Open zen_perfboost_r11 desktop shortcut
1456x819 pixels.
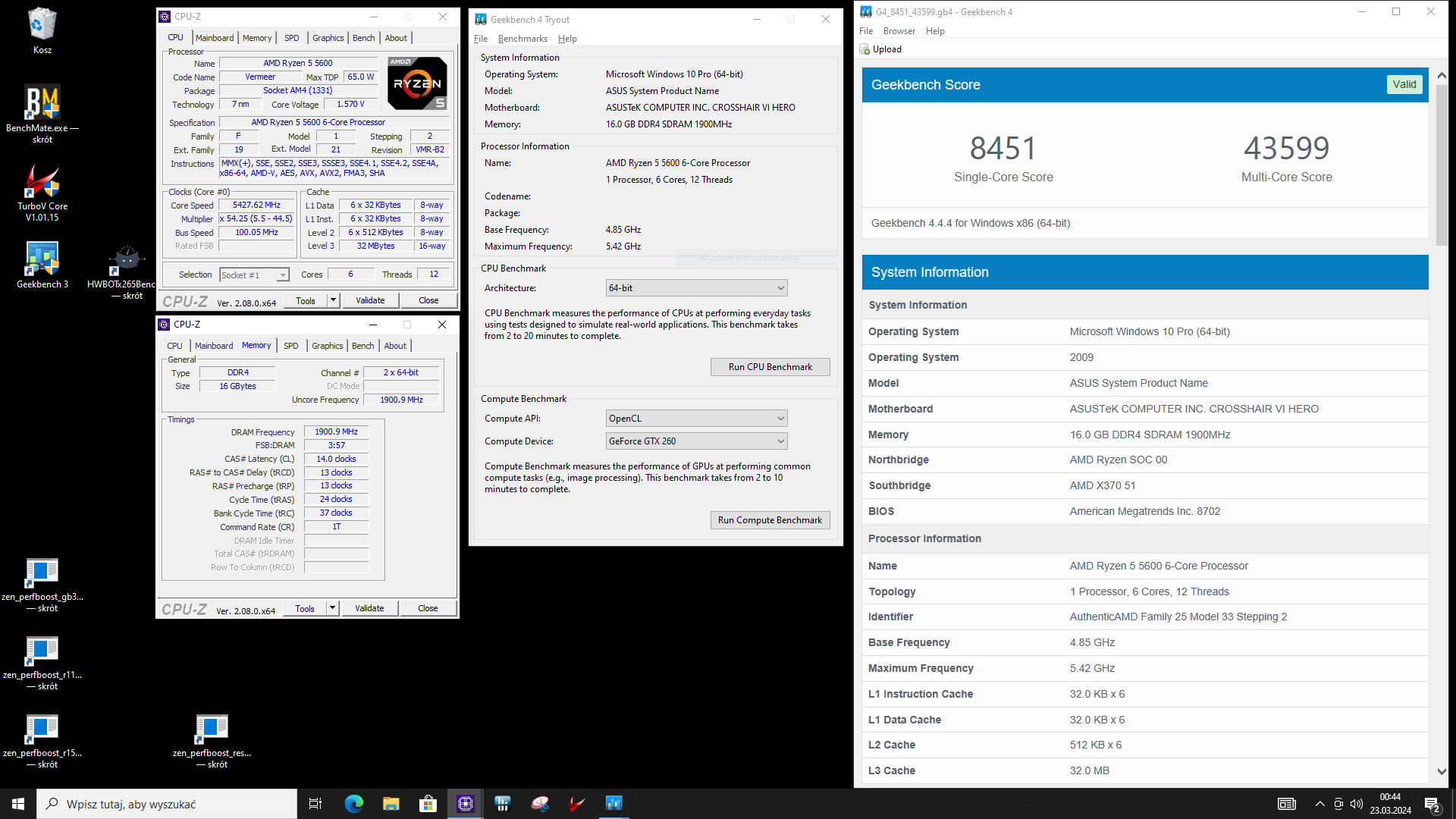click(42, 664)
